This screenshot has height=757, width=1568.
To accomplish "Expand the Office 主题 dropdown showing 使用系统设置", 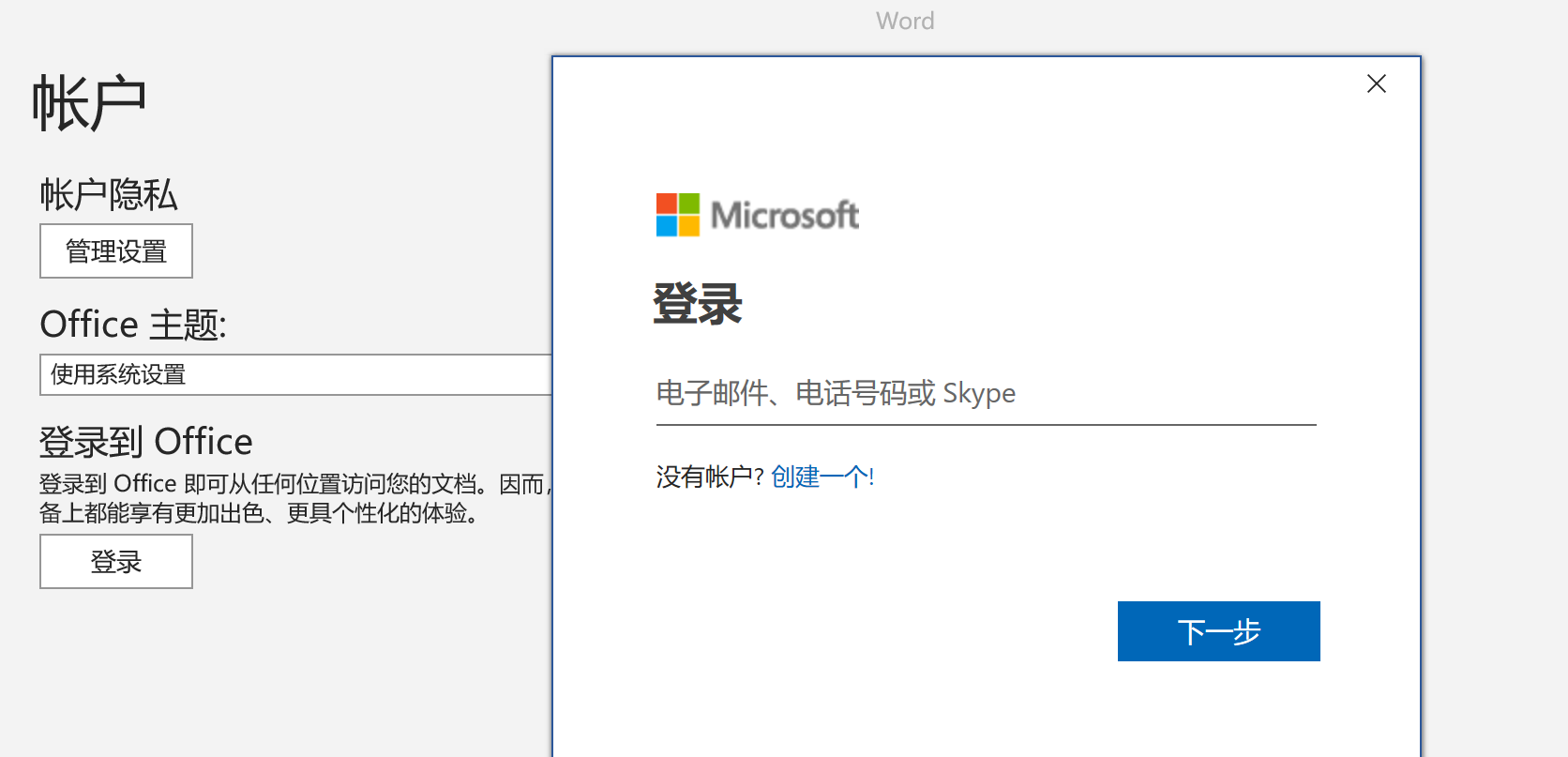I will point(295,374).
